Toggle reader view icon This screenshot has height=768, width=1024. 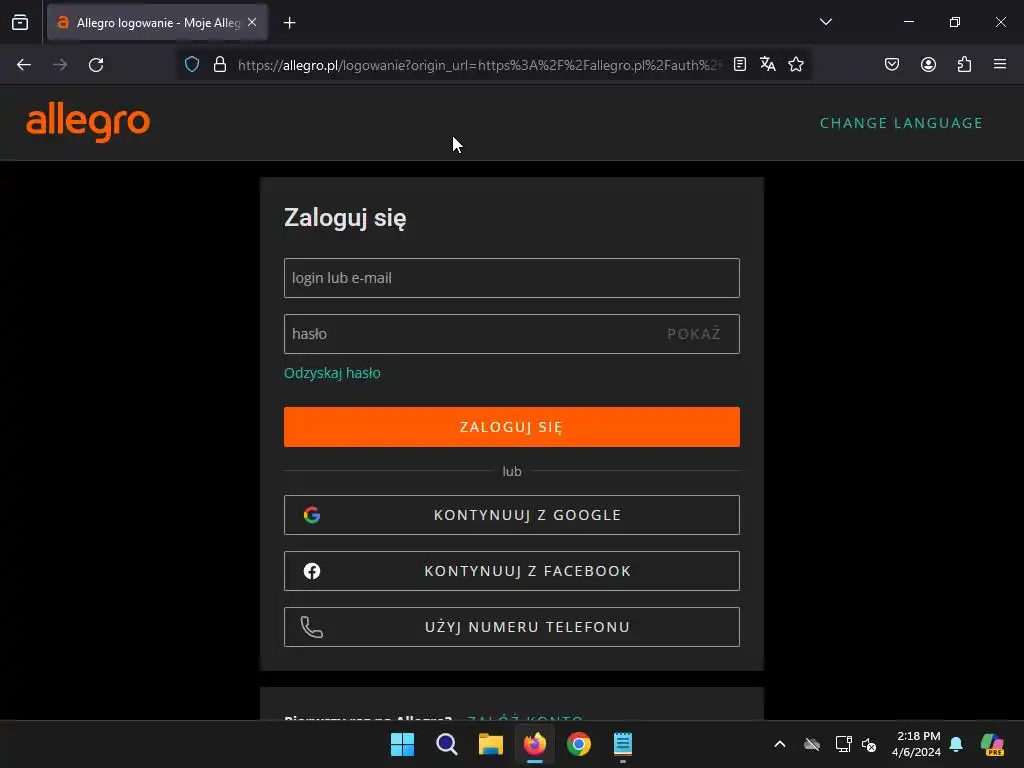[x=739, y=64]
